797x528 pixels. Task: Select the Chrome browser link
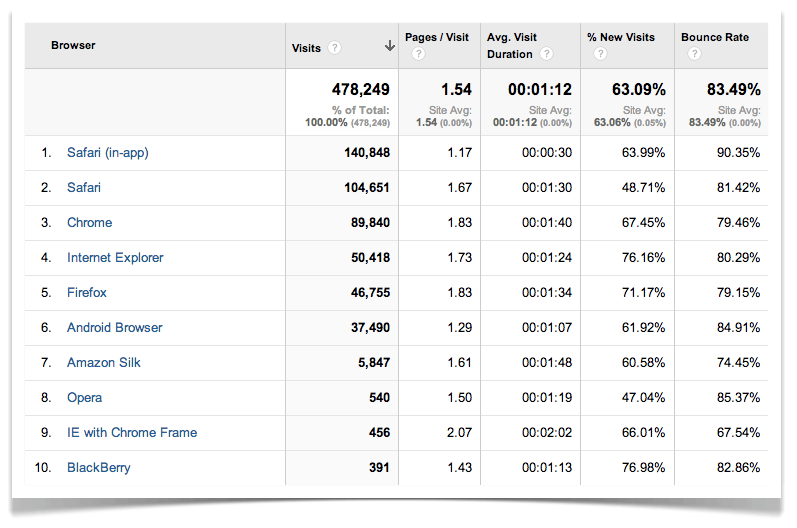[89, 223]
